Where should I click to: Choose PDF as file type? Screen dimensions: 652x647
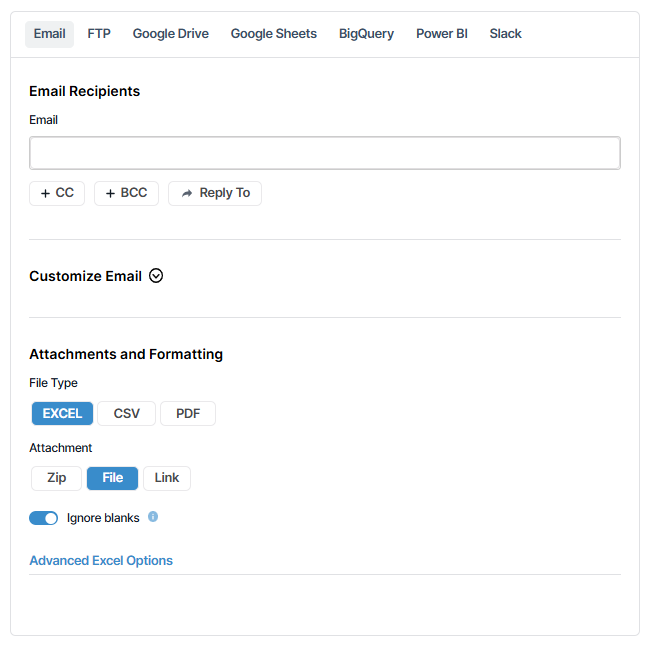(188, 414)
